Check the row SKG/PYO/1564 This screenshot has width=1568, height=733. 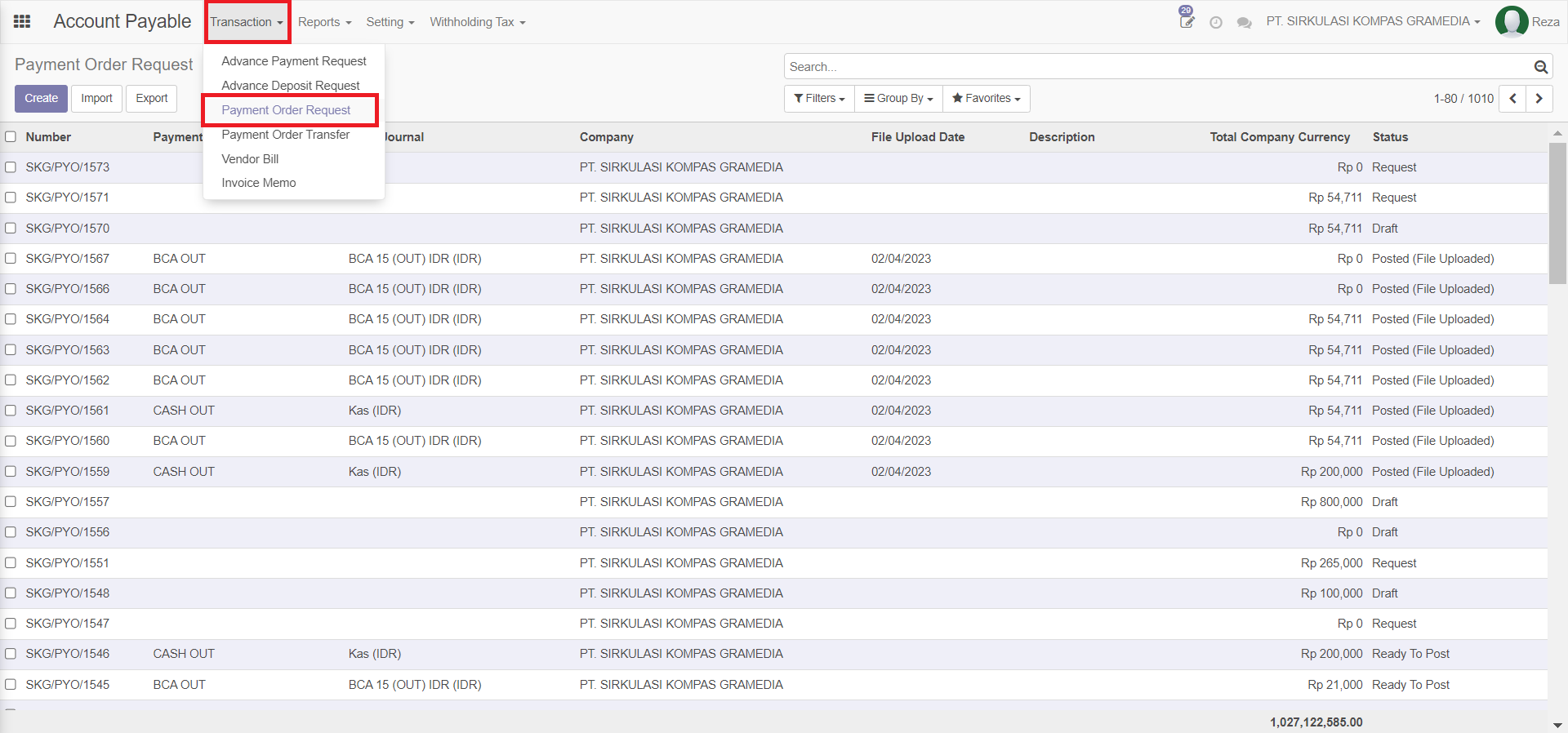click(x=11, y=319)
